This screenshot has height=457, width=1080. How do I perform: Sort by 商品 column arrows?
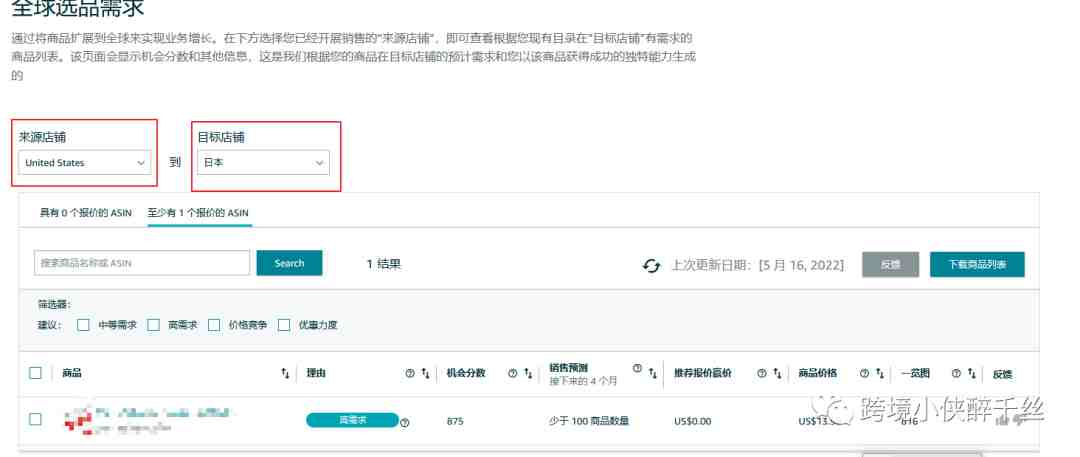(x=285, y=373)
